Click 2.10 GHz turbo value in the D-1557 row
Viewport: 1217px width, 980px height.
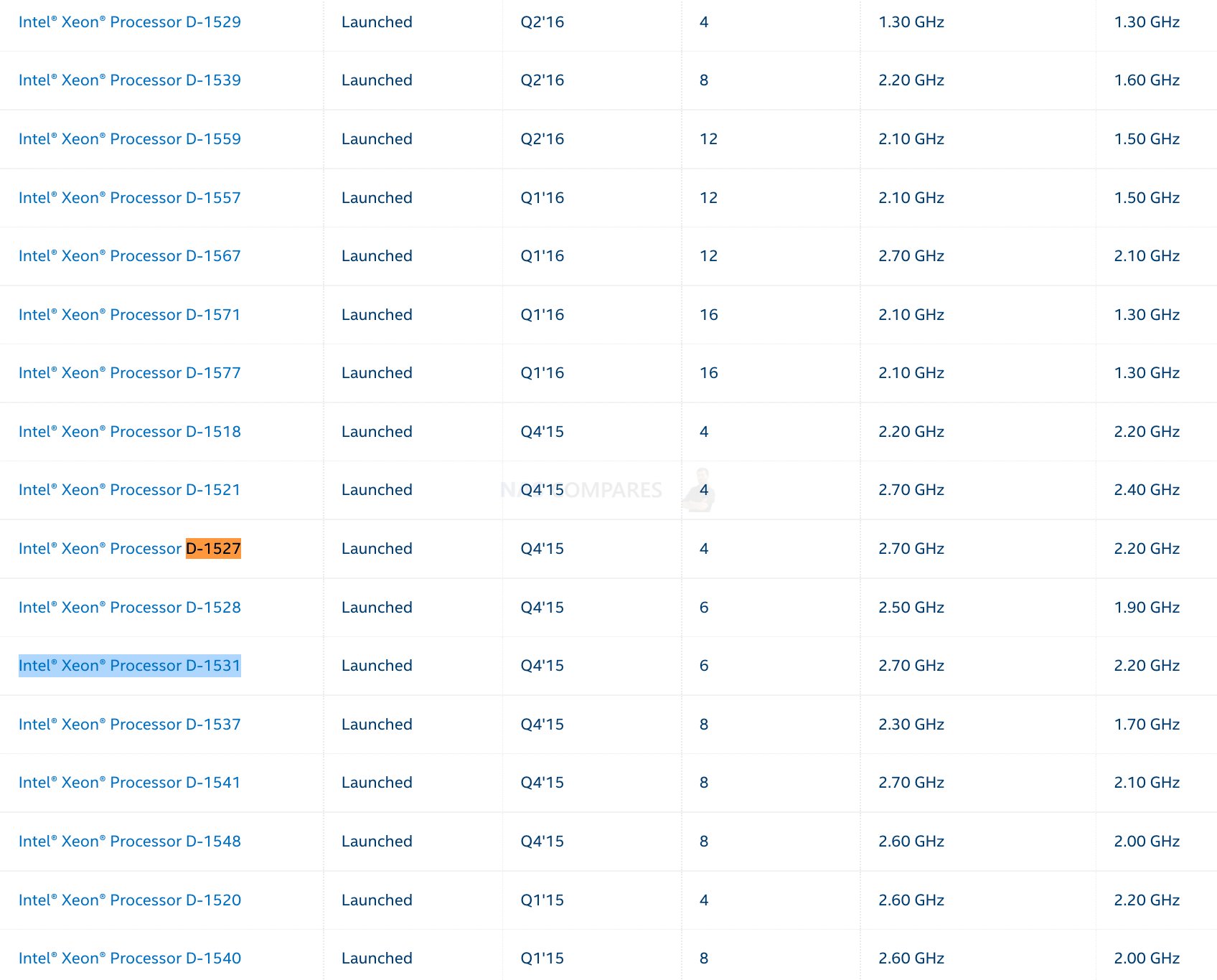pyautogui.click(x=911, y=198)
